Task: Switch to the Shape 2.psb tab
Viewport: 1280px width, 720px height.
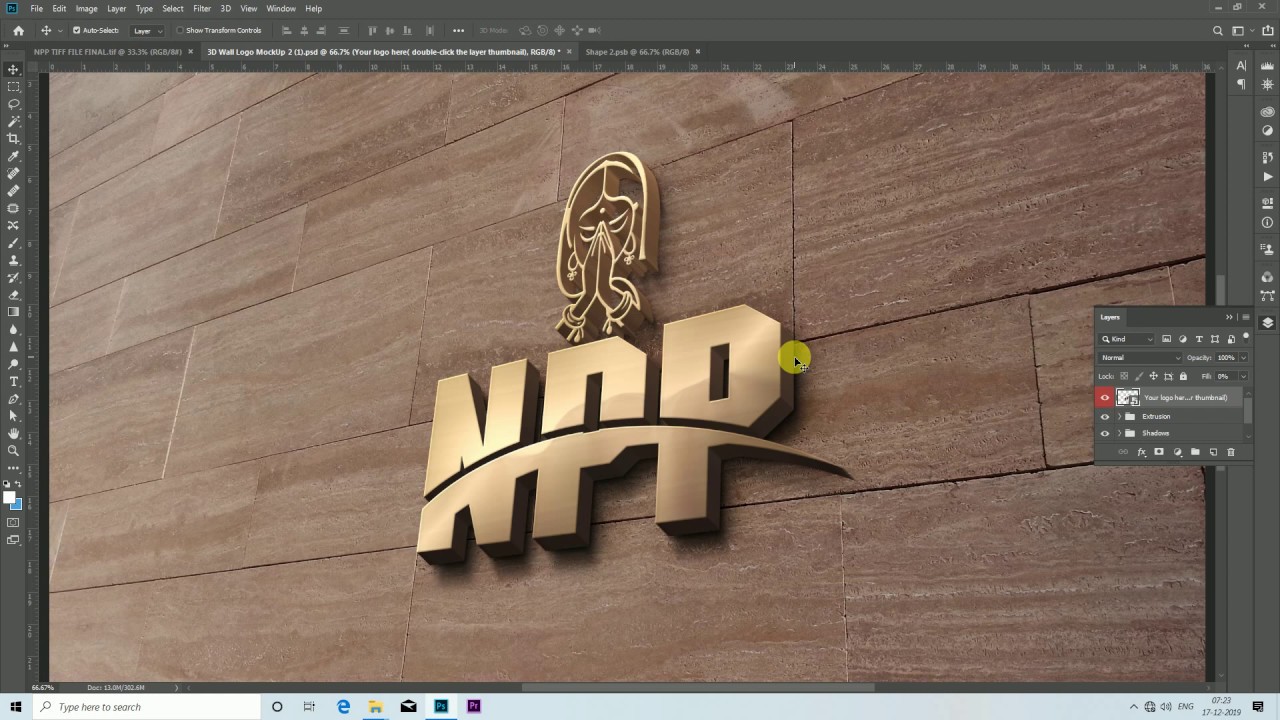Action: (637, 51)
